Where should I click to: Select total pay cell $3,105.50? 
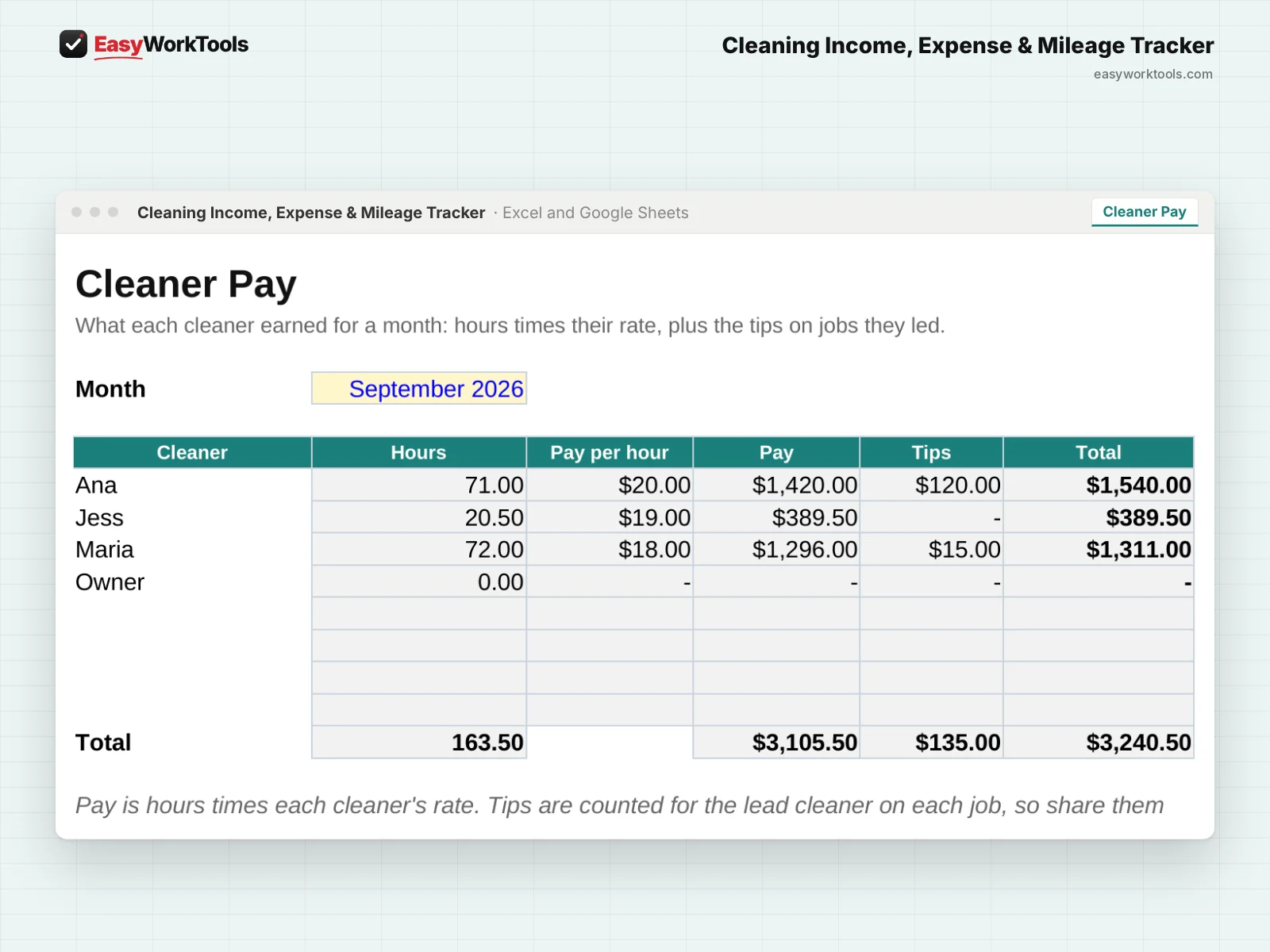click(x=776, y=743)
